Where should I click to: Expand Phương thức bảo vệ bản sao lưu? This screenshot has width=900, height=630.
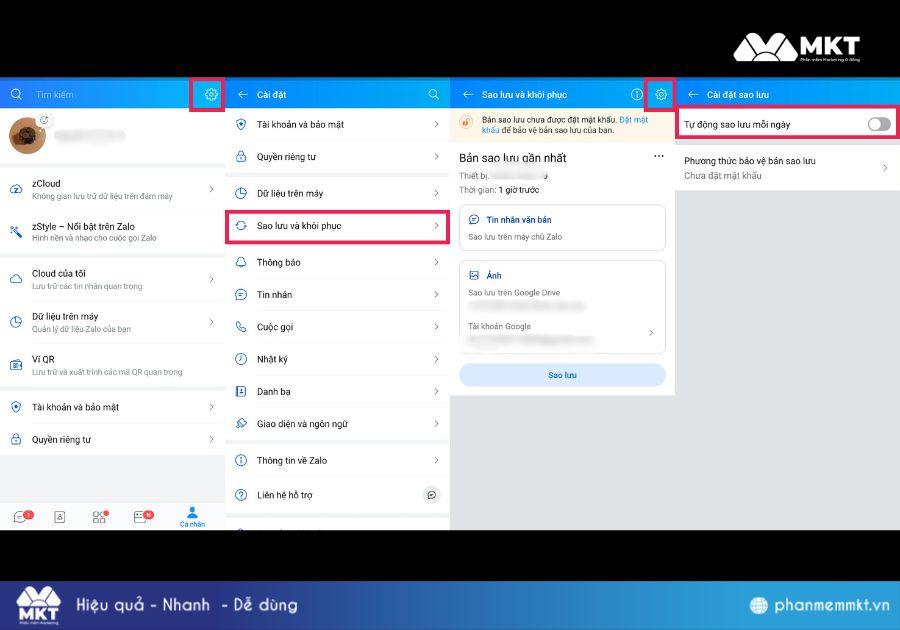coord(884,168)
